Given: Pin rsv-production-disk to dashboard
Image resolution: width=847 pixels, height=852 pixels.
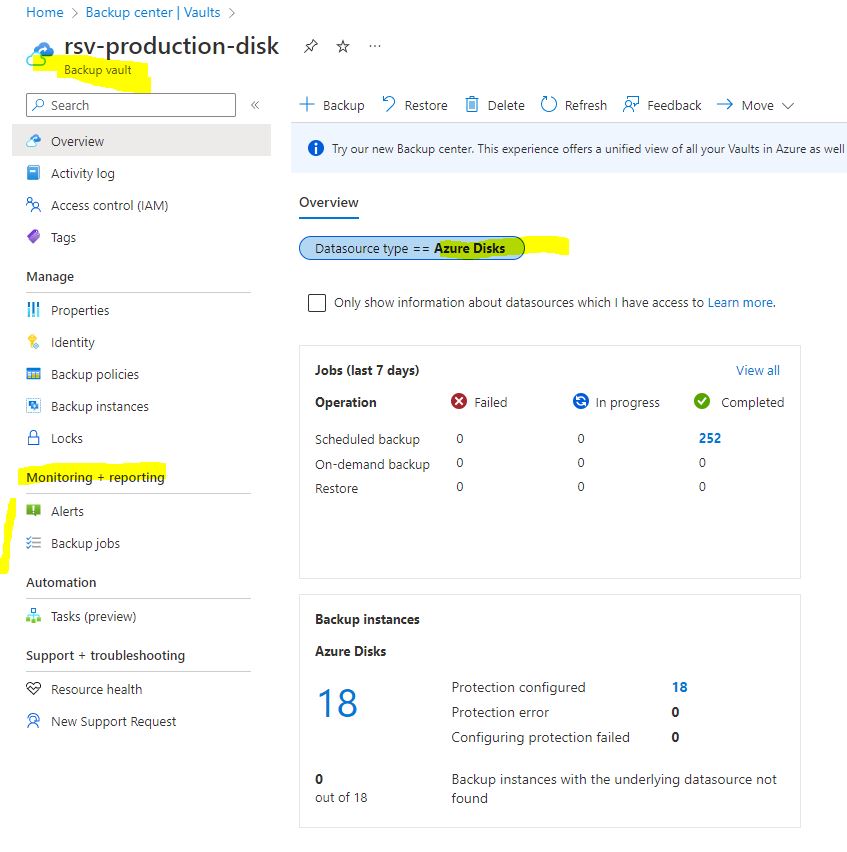Looking at the screenshot, I should tap(310, 46).
